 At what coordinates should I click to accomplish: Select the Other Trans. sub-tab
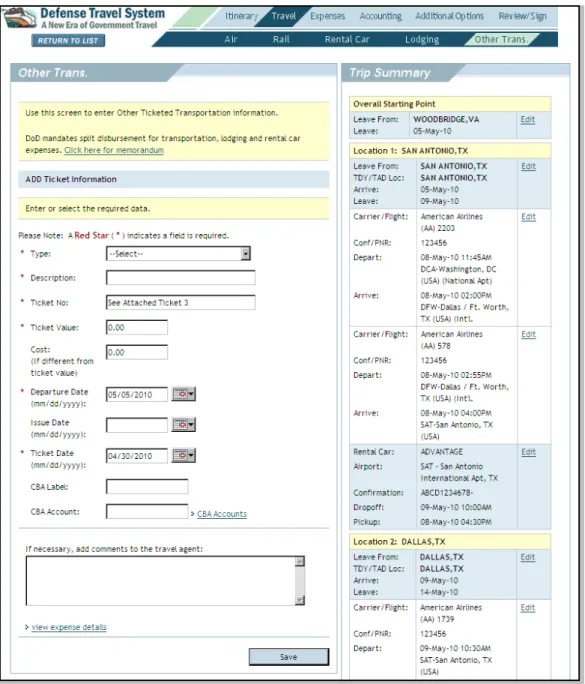coord(501,40)
